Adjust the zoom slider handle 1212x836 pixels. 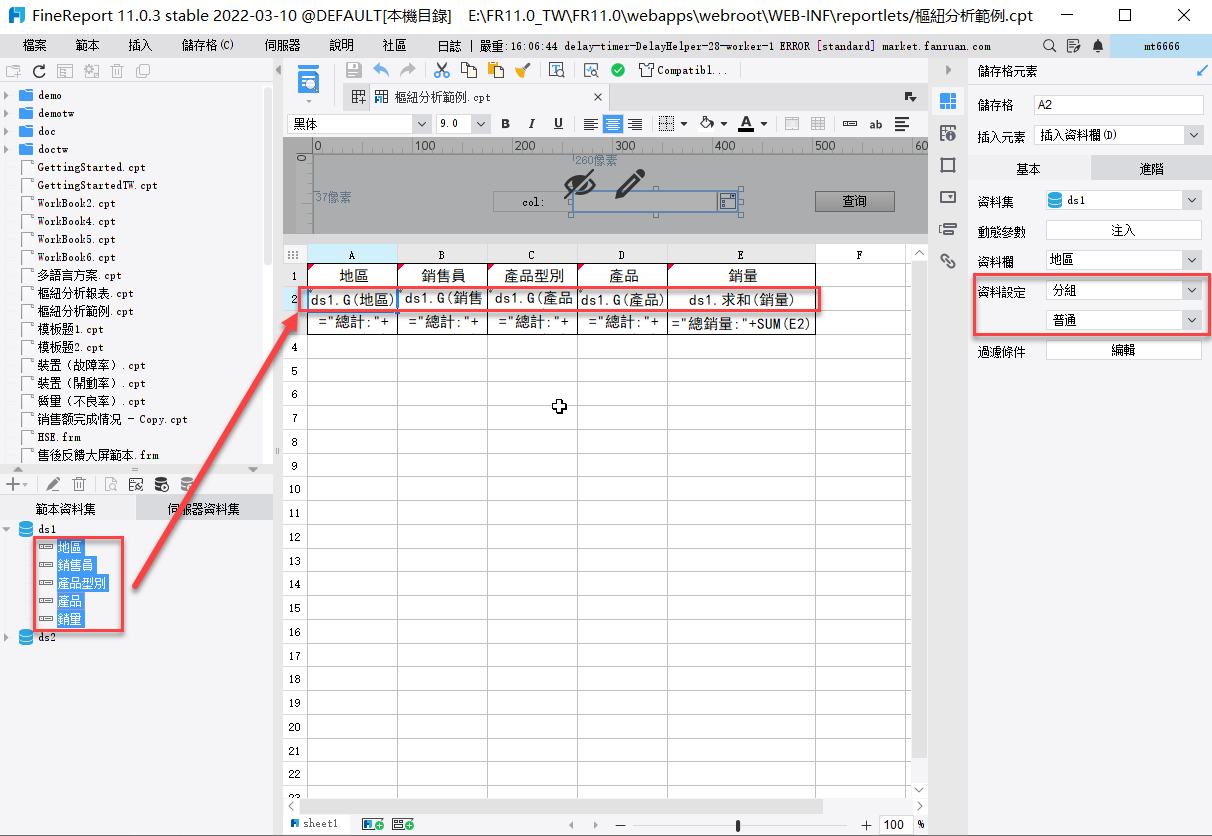click(x=738, y=825)
